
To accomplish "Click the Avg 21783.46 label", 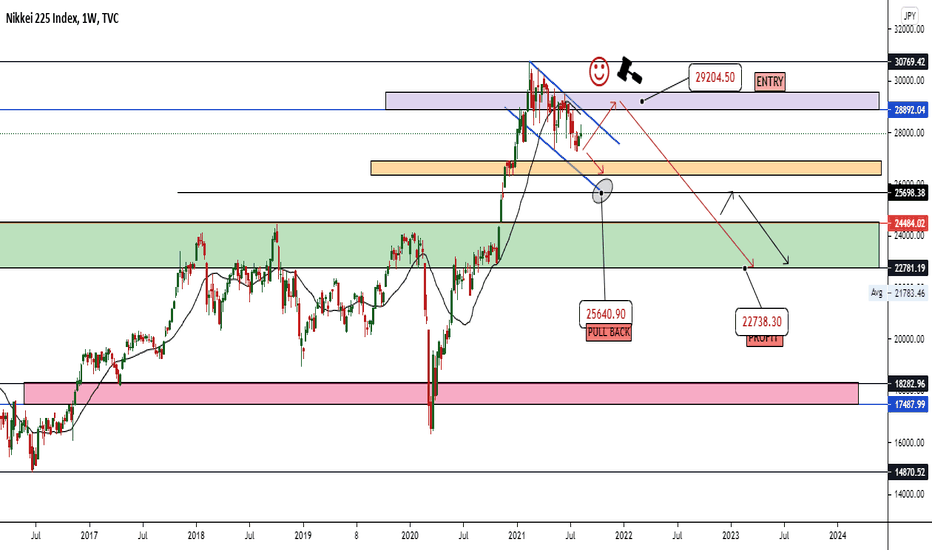I will coord(898,293).
